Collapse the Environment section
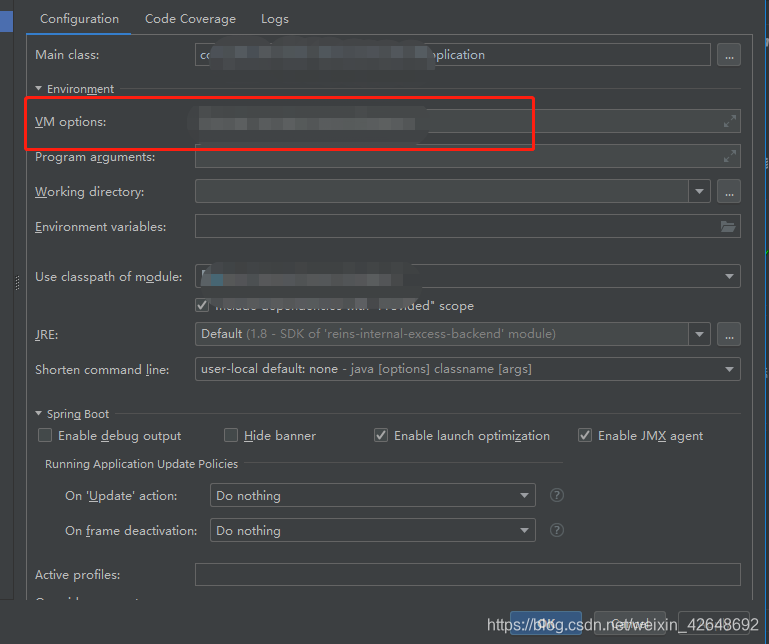This screenshot has width=769, height=644. pos(39,88)
